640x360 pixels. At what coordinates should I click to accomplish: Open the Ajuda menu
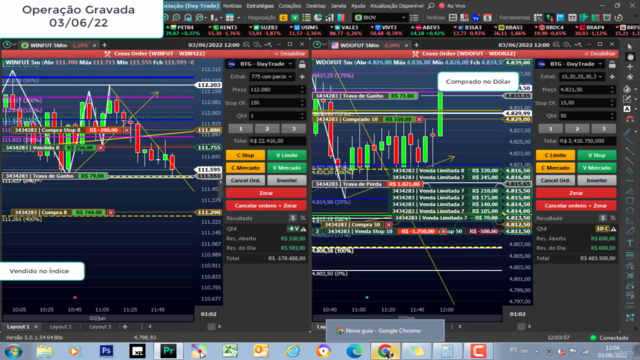coord(358,6)
